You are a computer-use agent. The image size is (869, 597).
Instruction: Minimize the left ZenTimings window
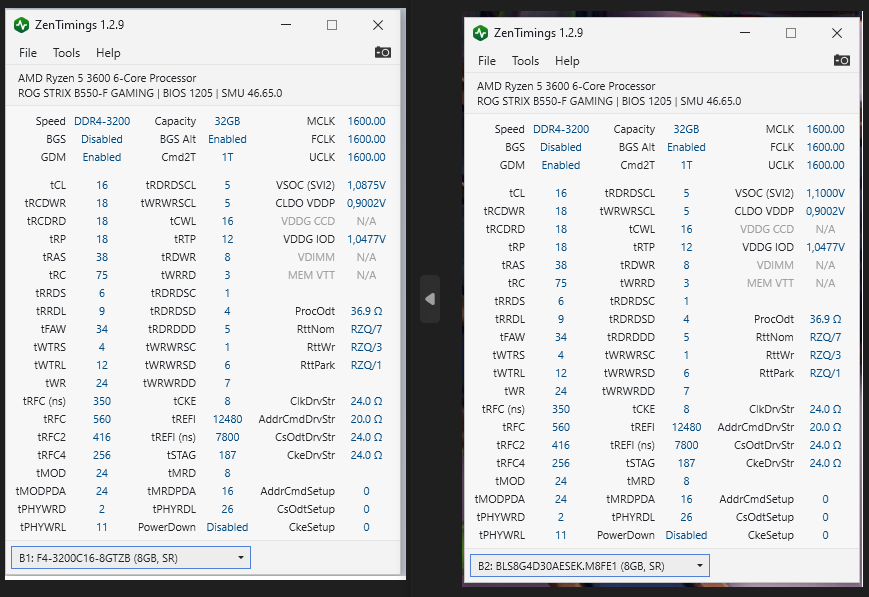pyautogui.click(x=286, y=25)
